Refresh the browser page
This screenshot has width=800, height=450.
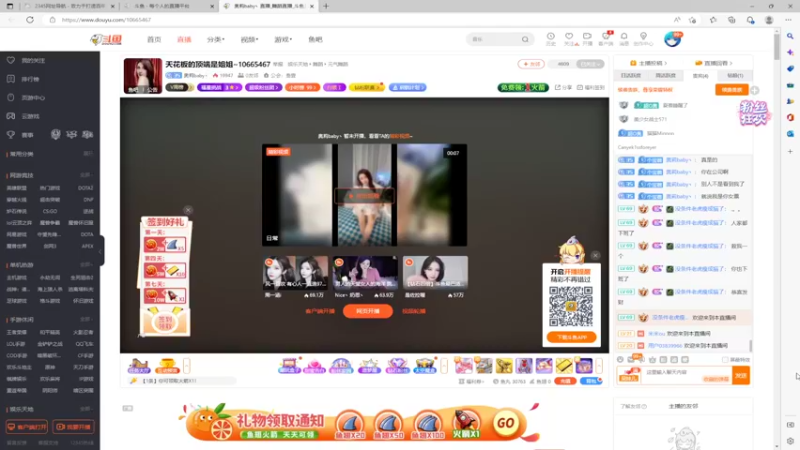30,20
